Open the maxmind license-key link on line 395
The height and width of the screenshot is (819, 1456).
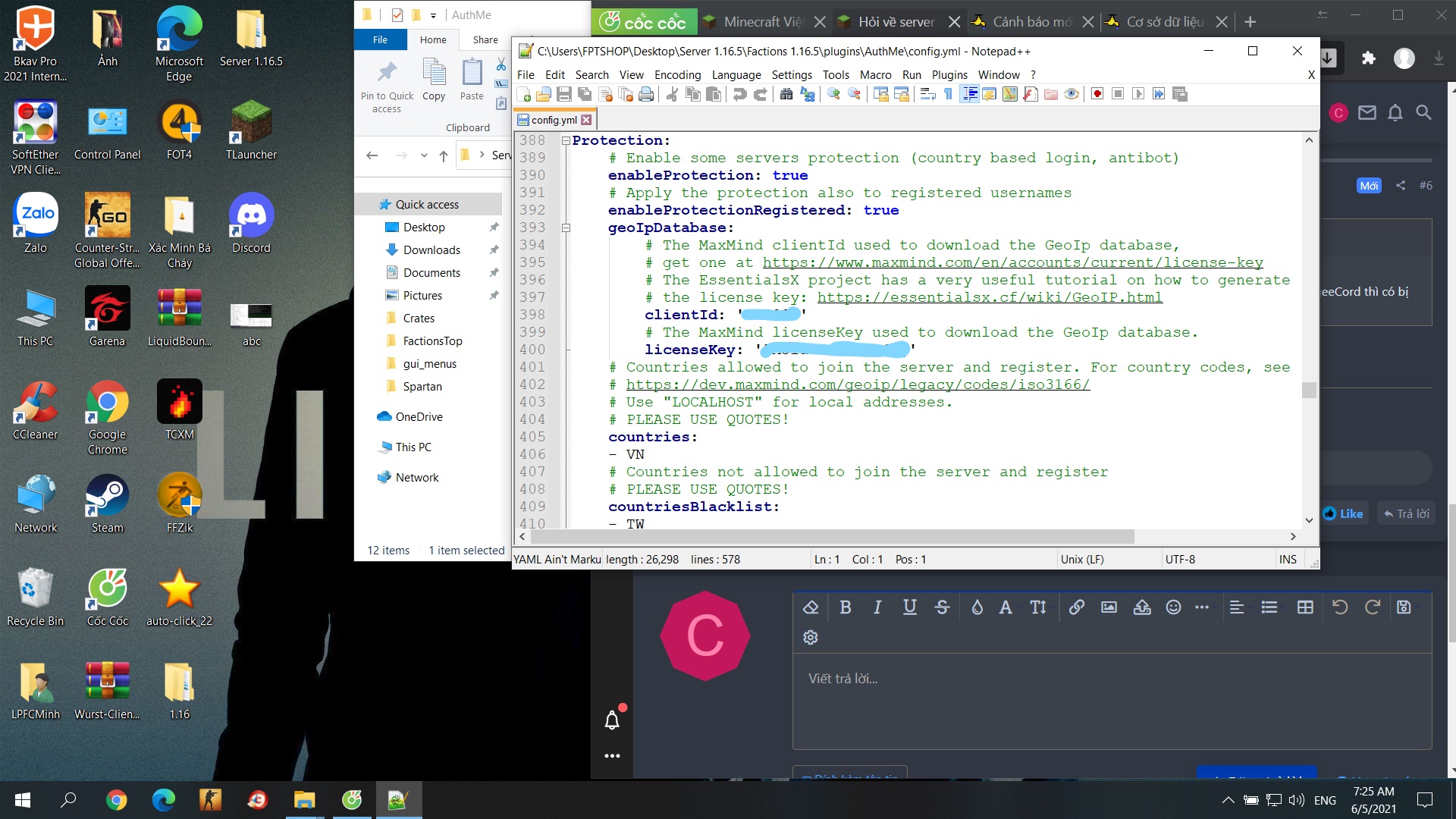pos(1012,262)
